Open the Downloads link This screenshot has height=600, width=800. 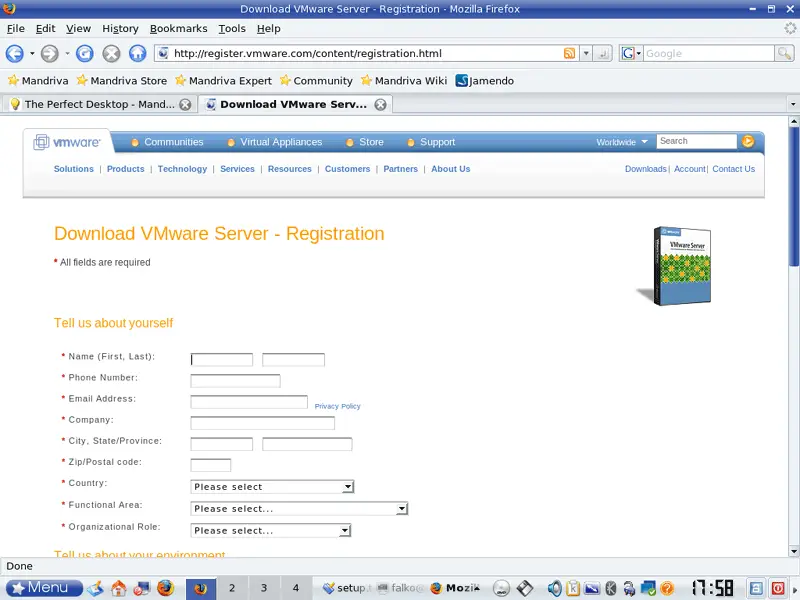pos(645,169)
